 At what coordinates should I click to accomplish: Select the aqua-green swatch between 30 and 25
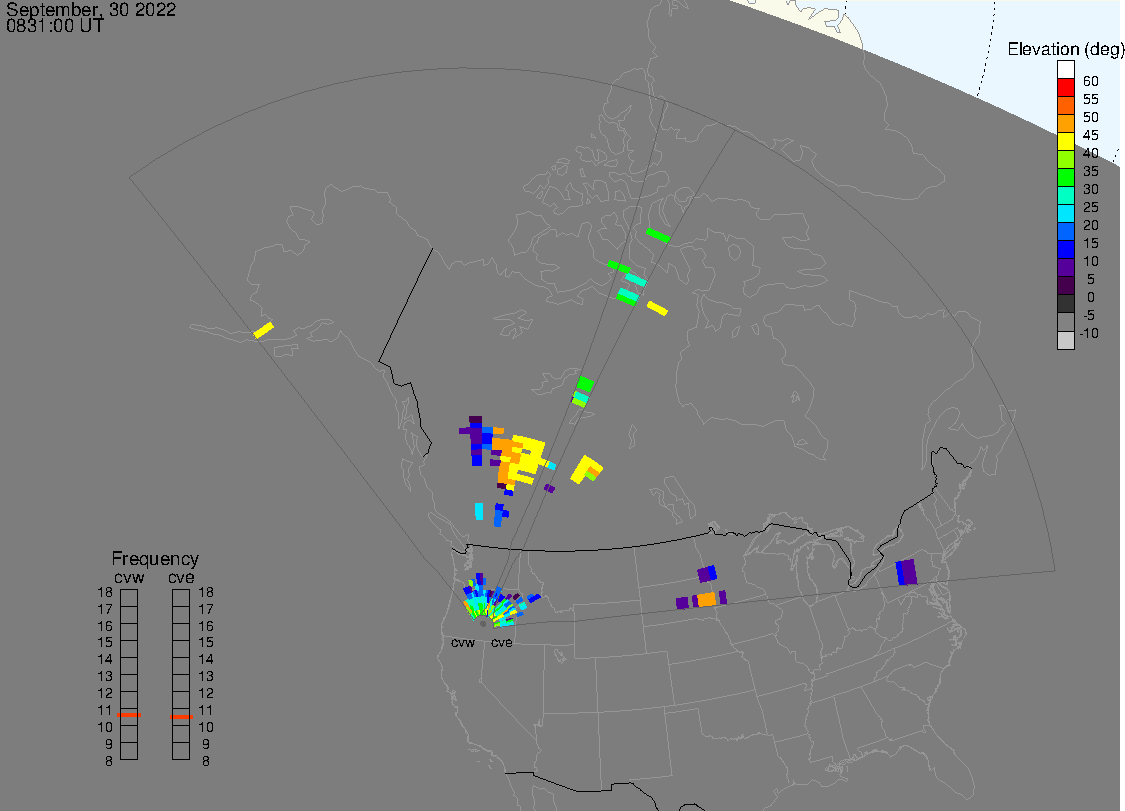1065,196
